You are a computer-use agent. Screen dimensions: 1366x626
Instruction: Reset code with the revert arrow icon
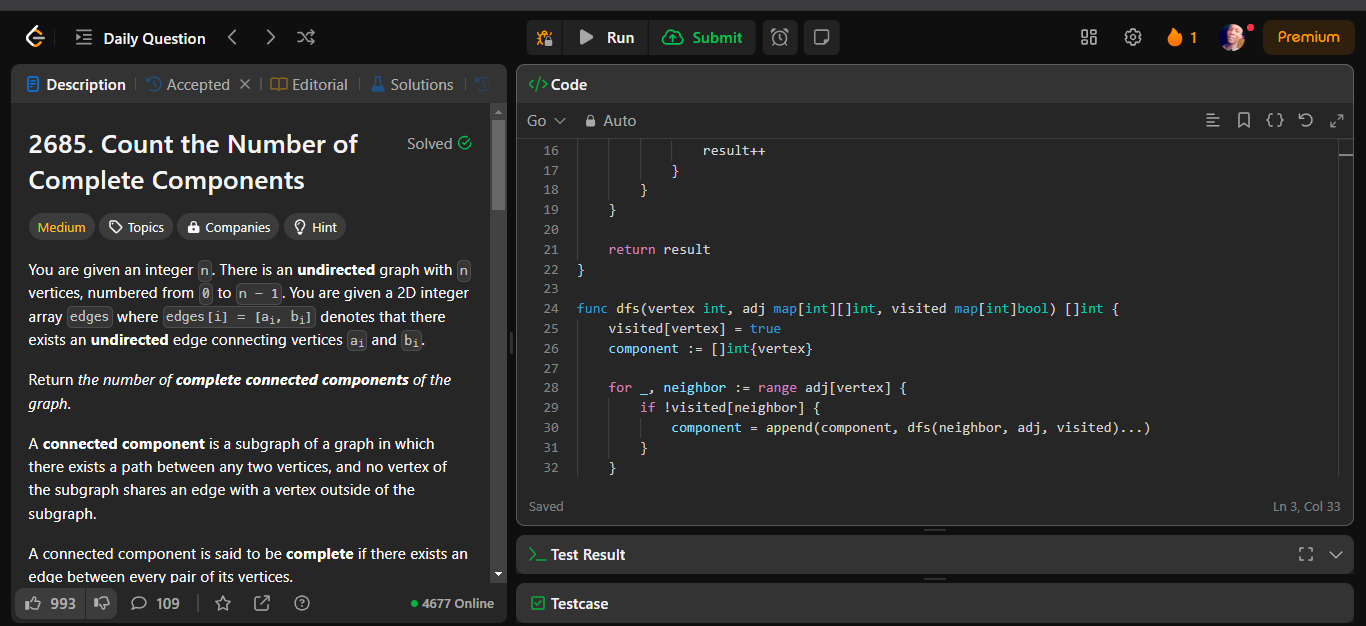(1305, 121)
